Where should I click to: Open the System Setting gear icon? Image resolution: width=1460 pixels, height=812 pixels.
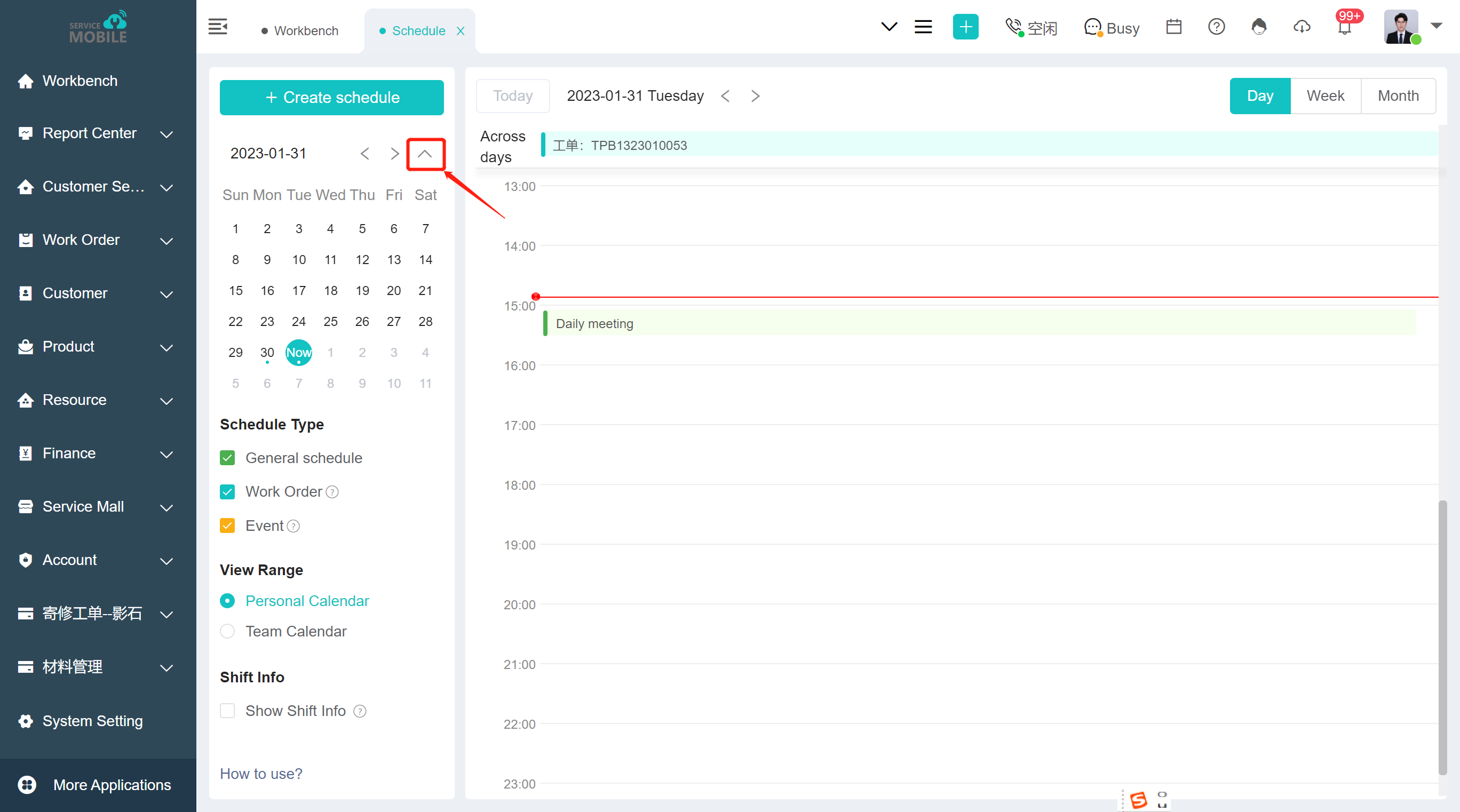[25, 721]
